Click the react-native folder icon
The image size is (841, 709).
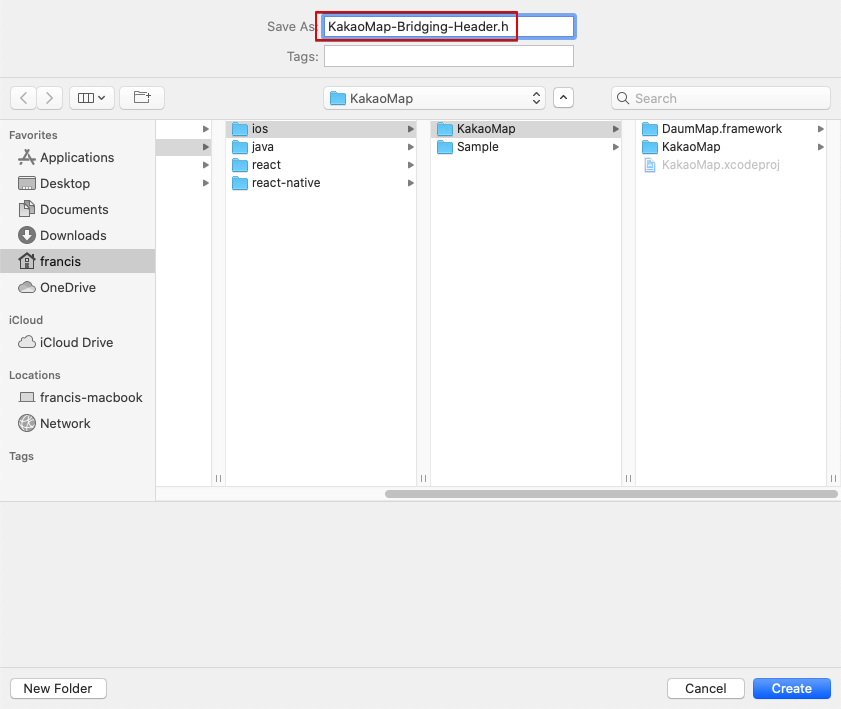(x=240, y=183)
